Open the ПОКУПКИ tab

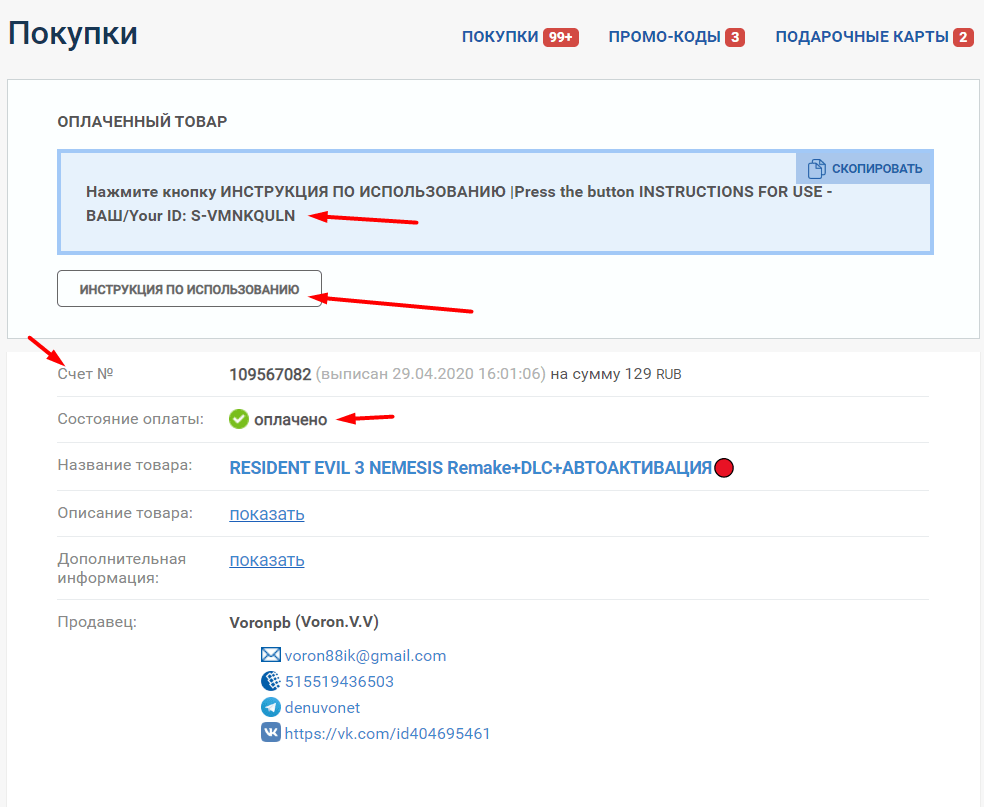pyautogui.click(x=500, y=37)
